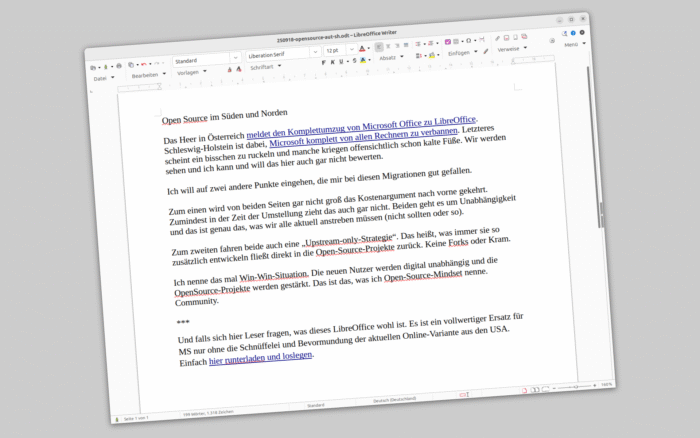The image size is (700, 438).
Task: Click the insert hyperlink icon
Action: click(x=496, y=38)
